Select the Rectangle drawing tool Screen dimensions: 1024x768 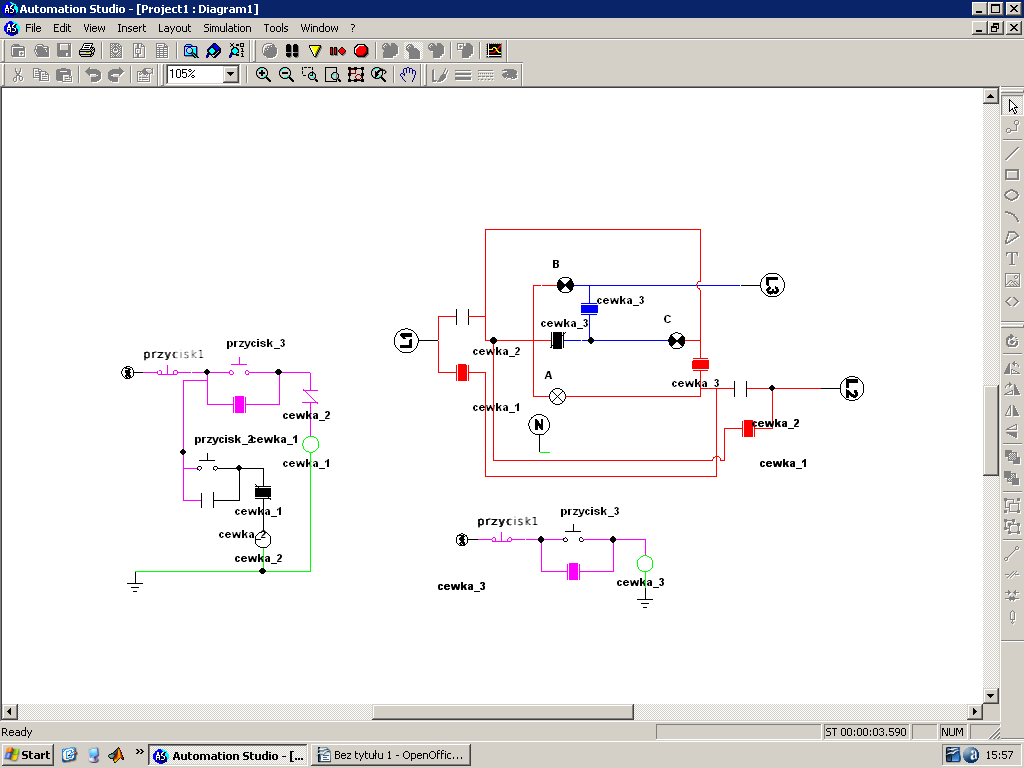point(1012,175)
